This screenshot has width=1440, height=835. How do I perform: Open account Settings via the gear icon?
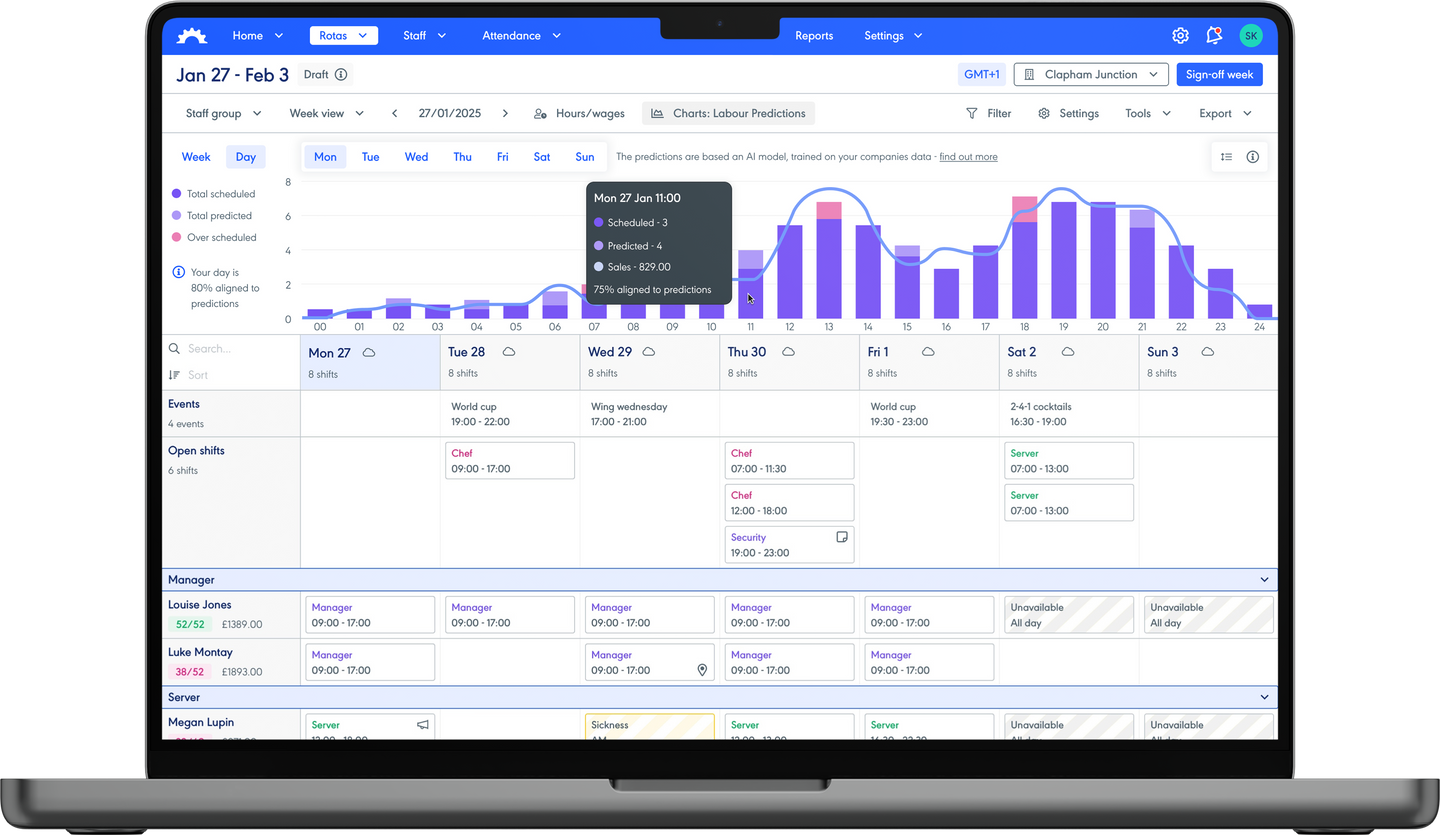(1180, 35)
